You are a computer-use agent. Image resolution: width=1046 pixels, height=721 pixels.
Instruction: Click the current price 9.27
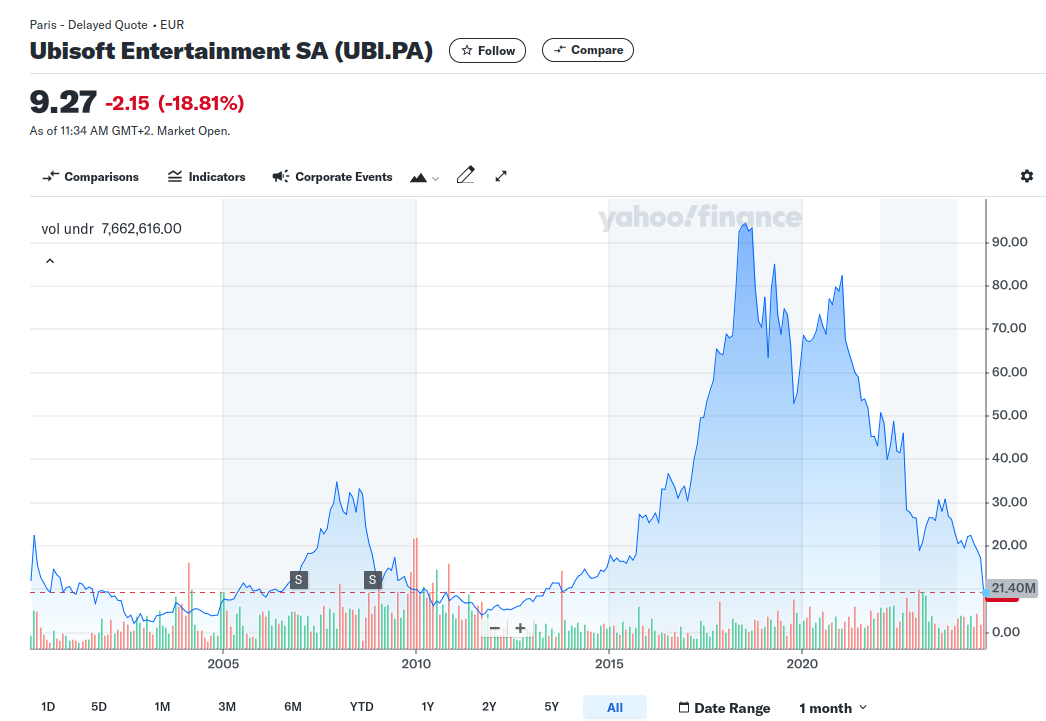point(63,103)
